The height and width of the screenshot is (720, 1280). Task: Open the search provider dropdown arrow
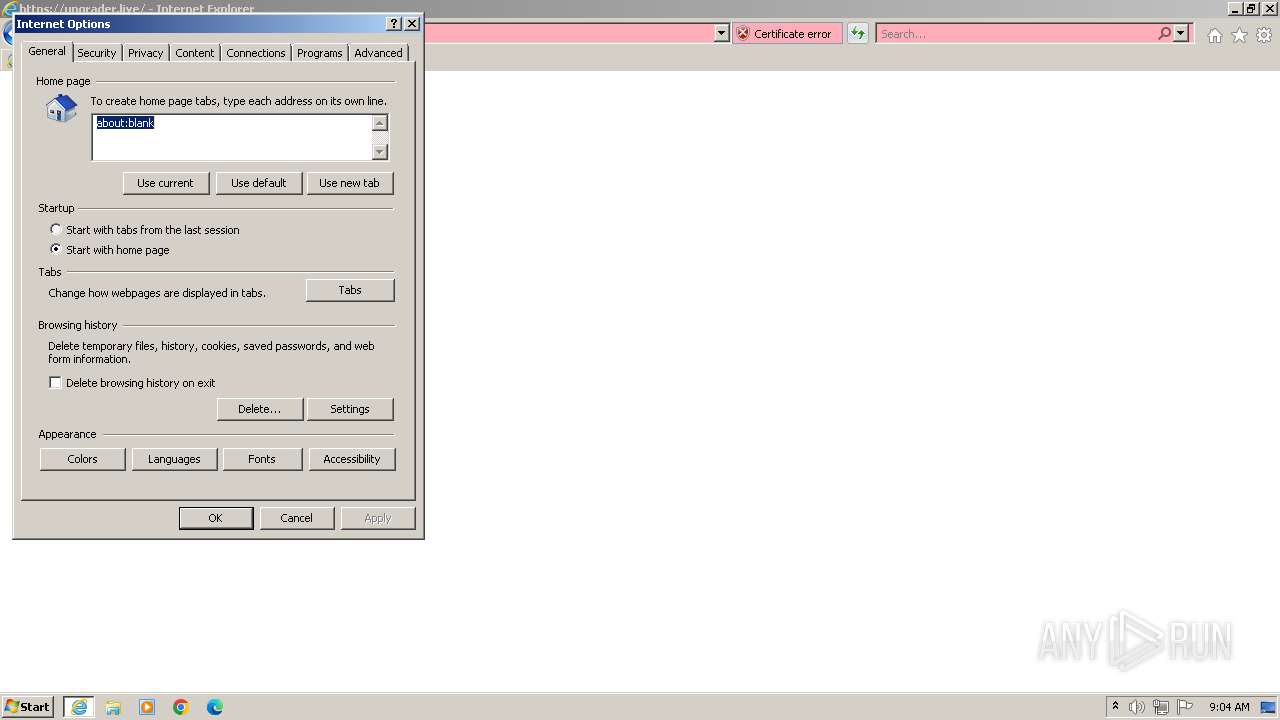1181,33
